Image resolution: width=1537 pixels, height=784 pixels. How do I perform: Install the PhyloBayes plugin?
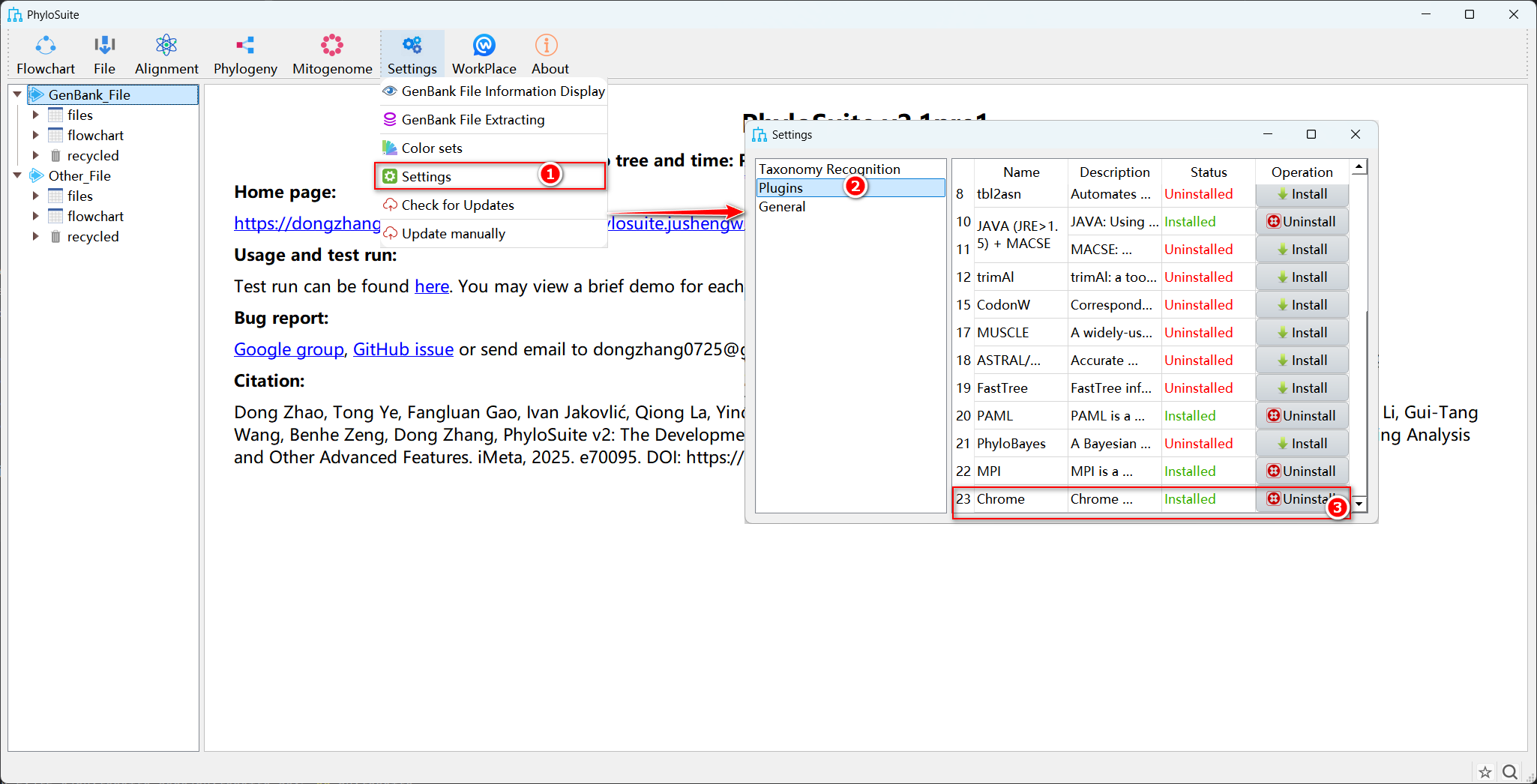point(1302,444)
